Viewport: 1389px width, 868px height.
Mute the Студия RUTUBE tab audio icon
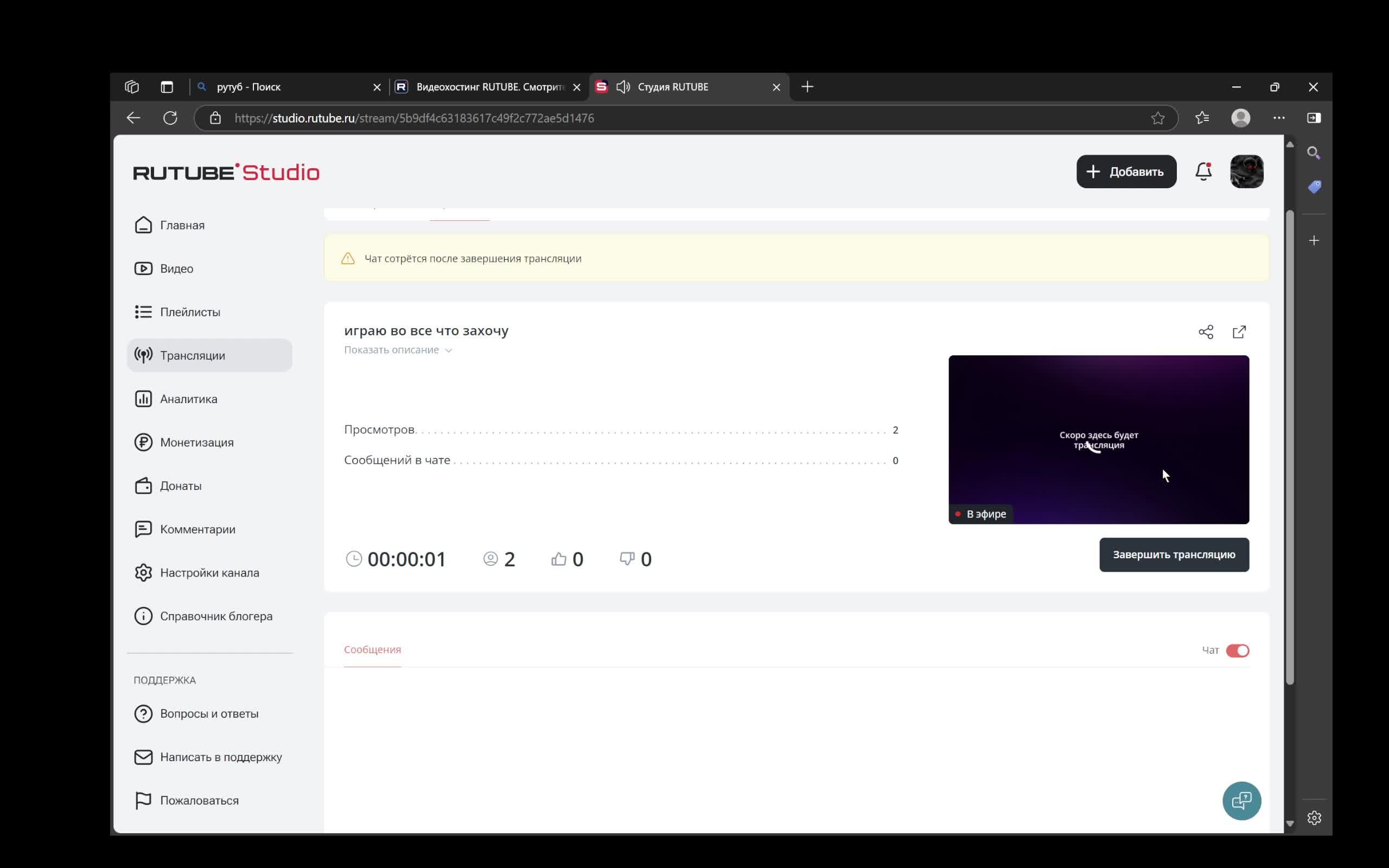click(623, 87)
